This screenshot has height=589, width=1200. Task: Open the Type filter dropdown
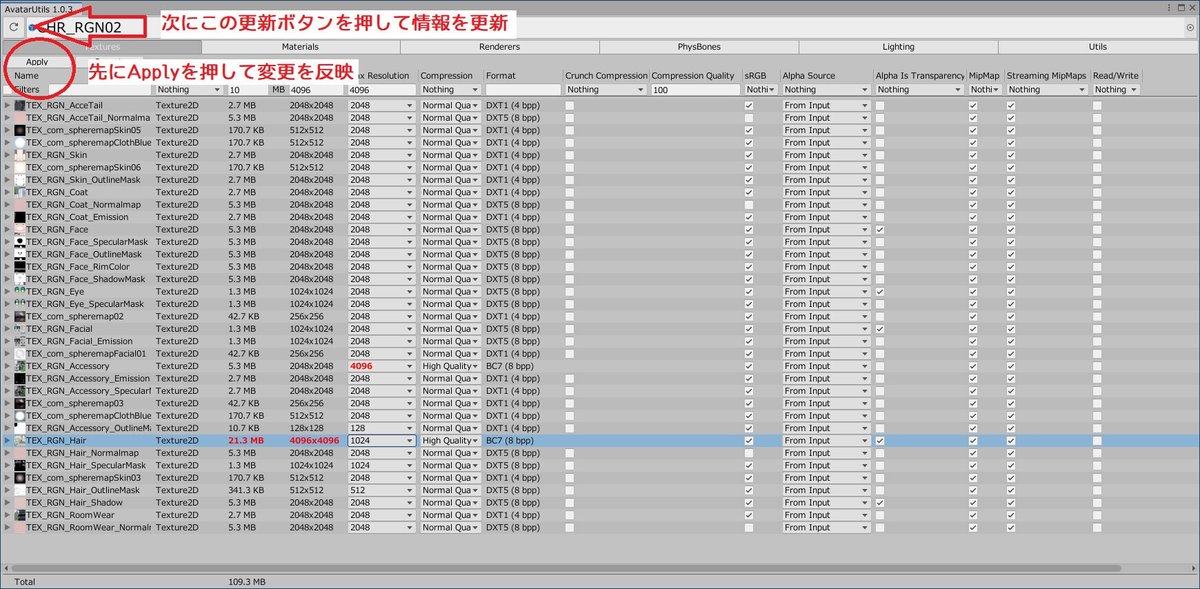pyautogui.click(x=189, y=90)
